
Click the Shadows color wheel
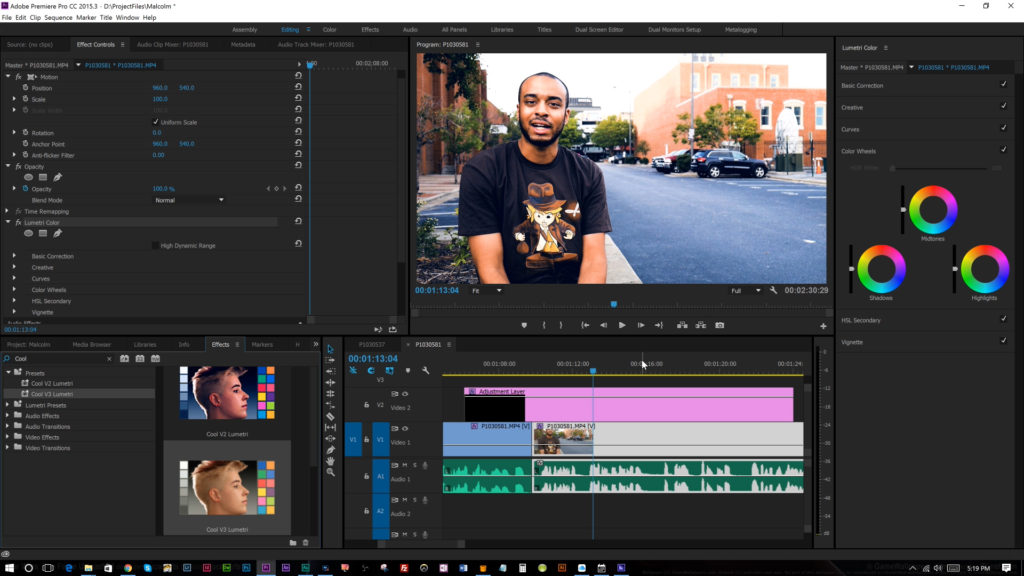click(x=881, y=268)
